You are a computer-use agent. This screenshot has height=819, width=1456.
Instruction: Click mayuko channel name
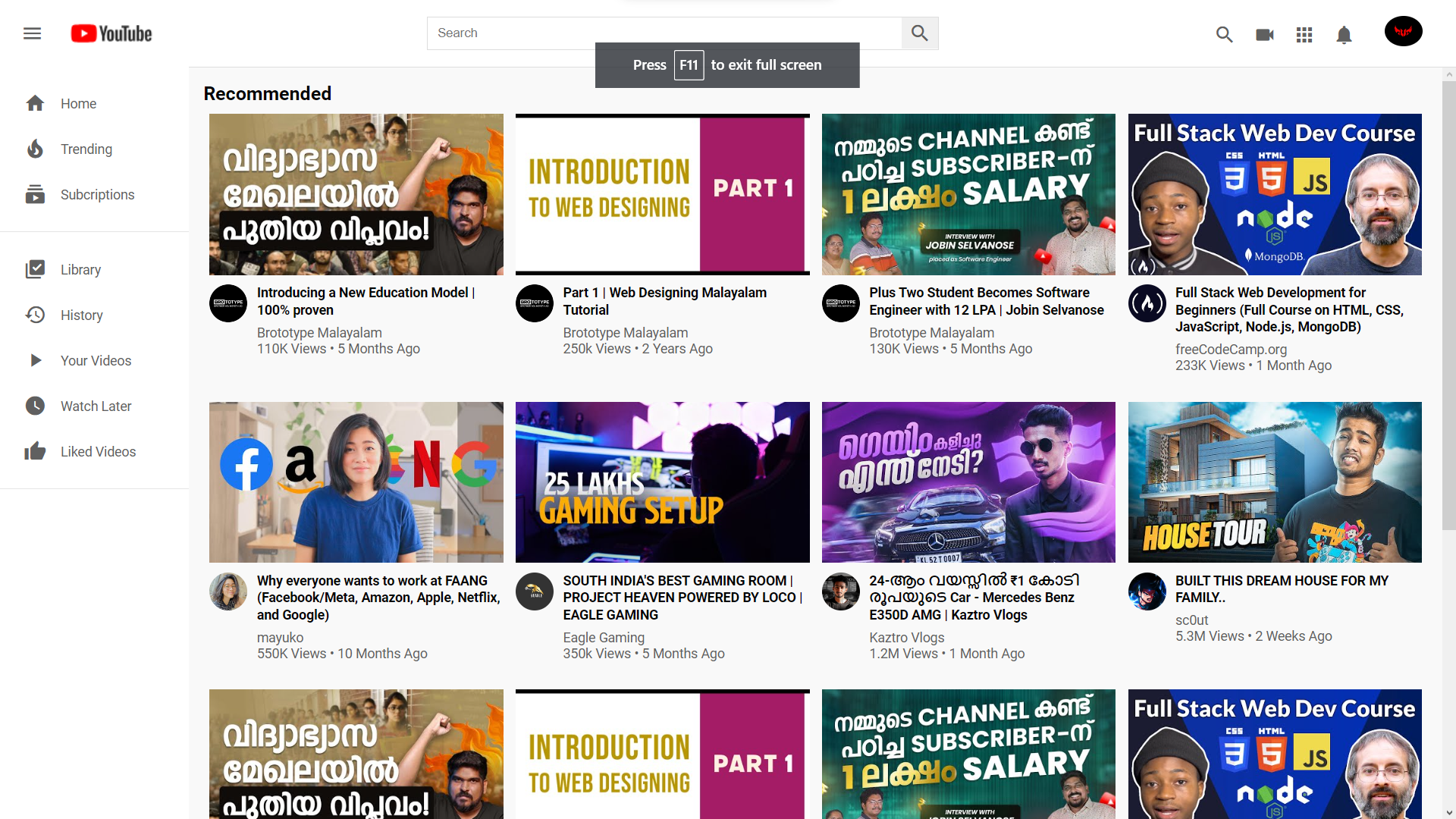pyautogui.click(x=280, y=638)
